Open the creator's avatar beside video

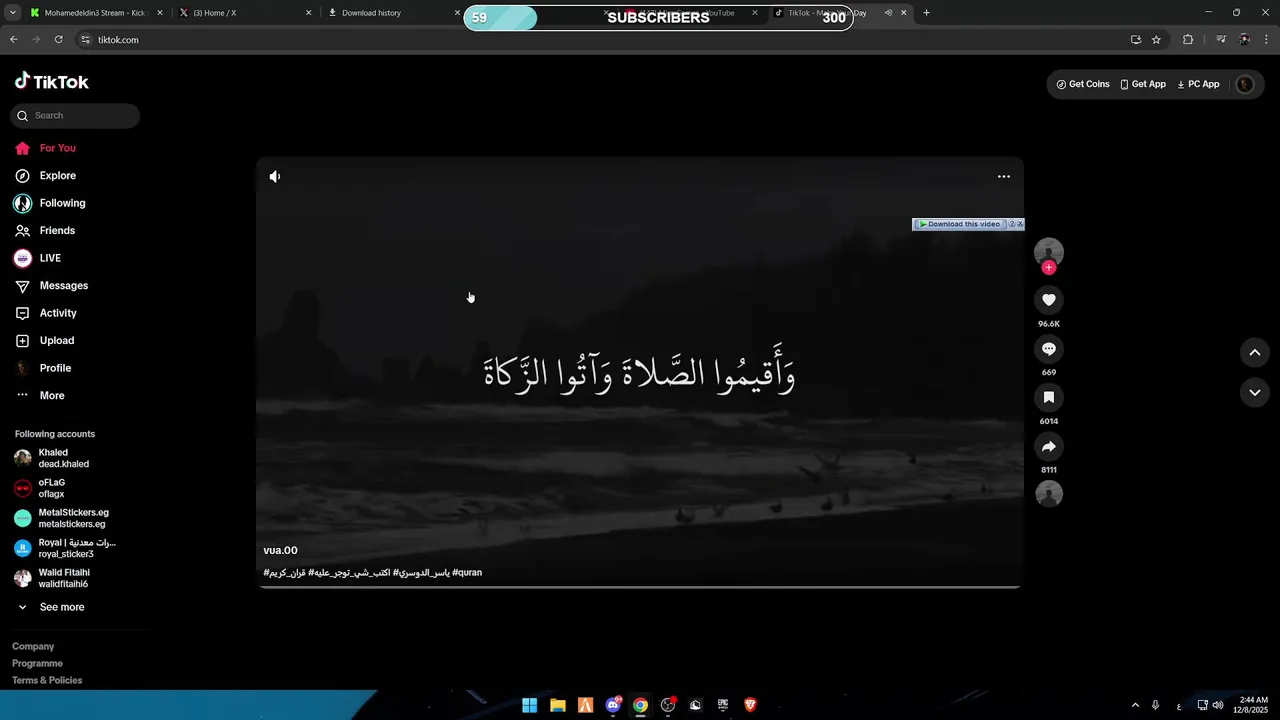coord(1049,252)
